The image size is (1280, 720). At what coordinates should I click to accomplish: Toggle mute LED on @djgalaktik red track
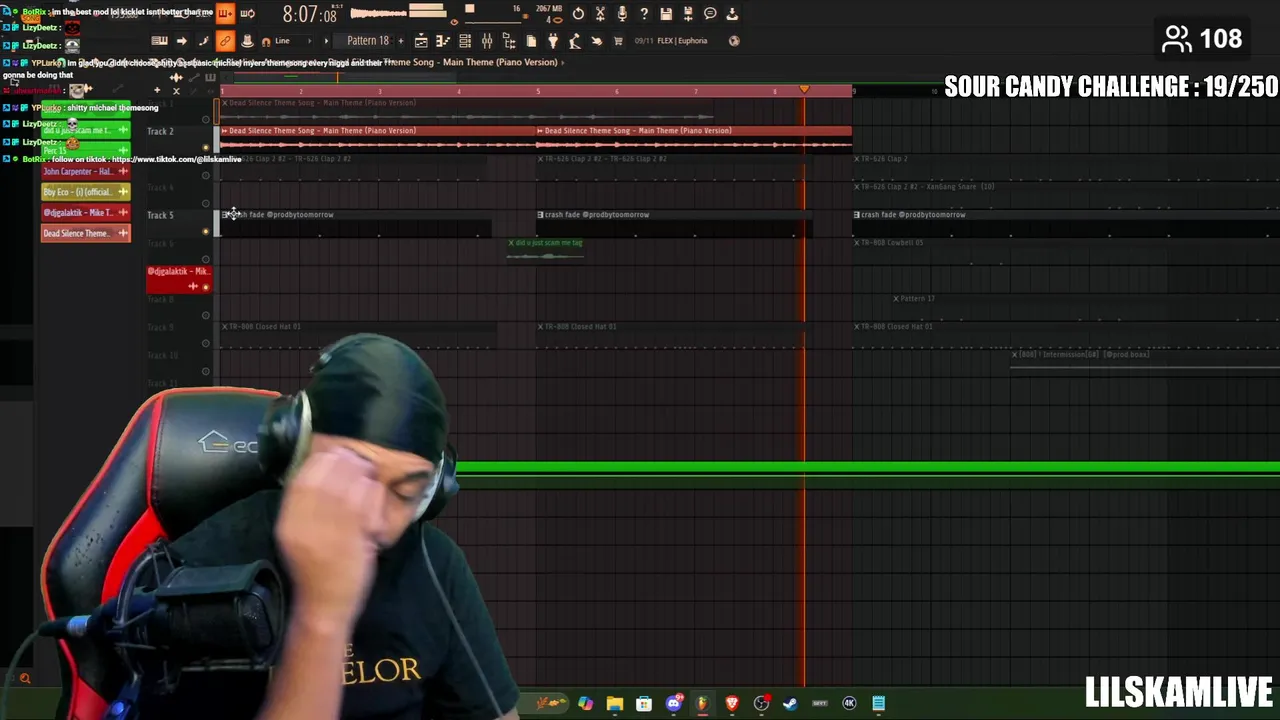coord(206,287)
